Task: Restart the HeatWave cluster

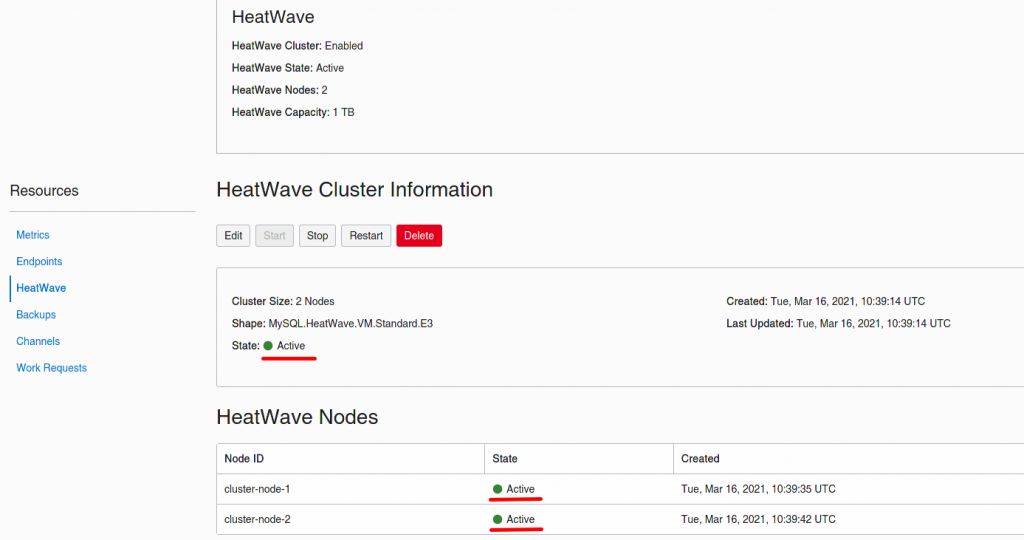Action: click(x=366, y=236)
